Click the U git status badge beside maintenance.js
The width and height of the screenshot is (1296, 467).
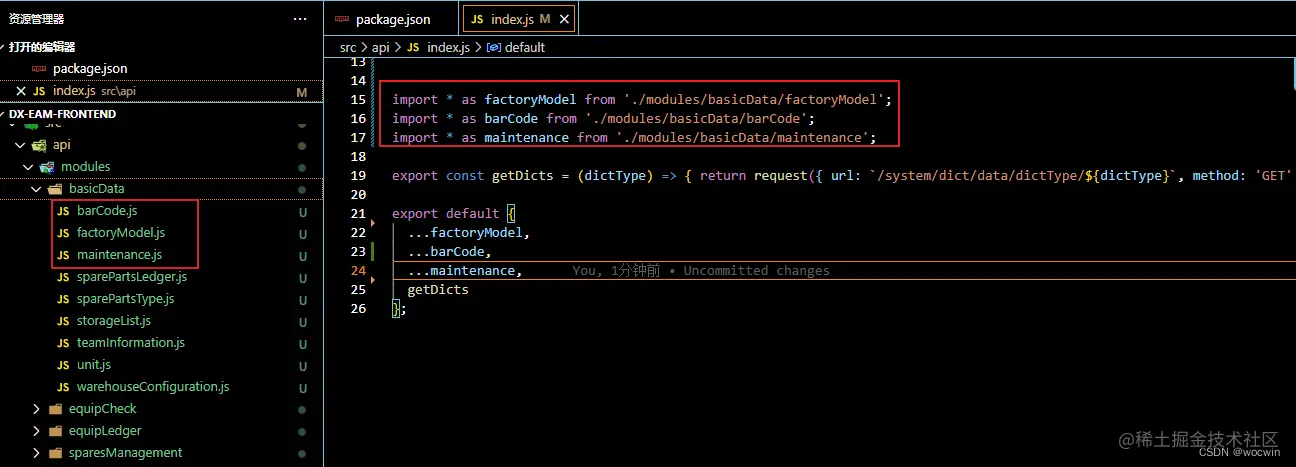pyautogui.click(x=302, y=255)
